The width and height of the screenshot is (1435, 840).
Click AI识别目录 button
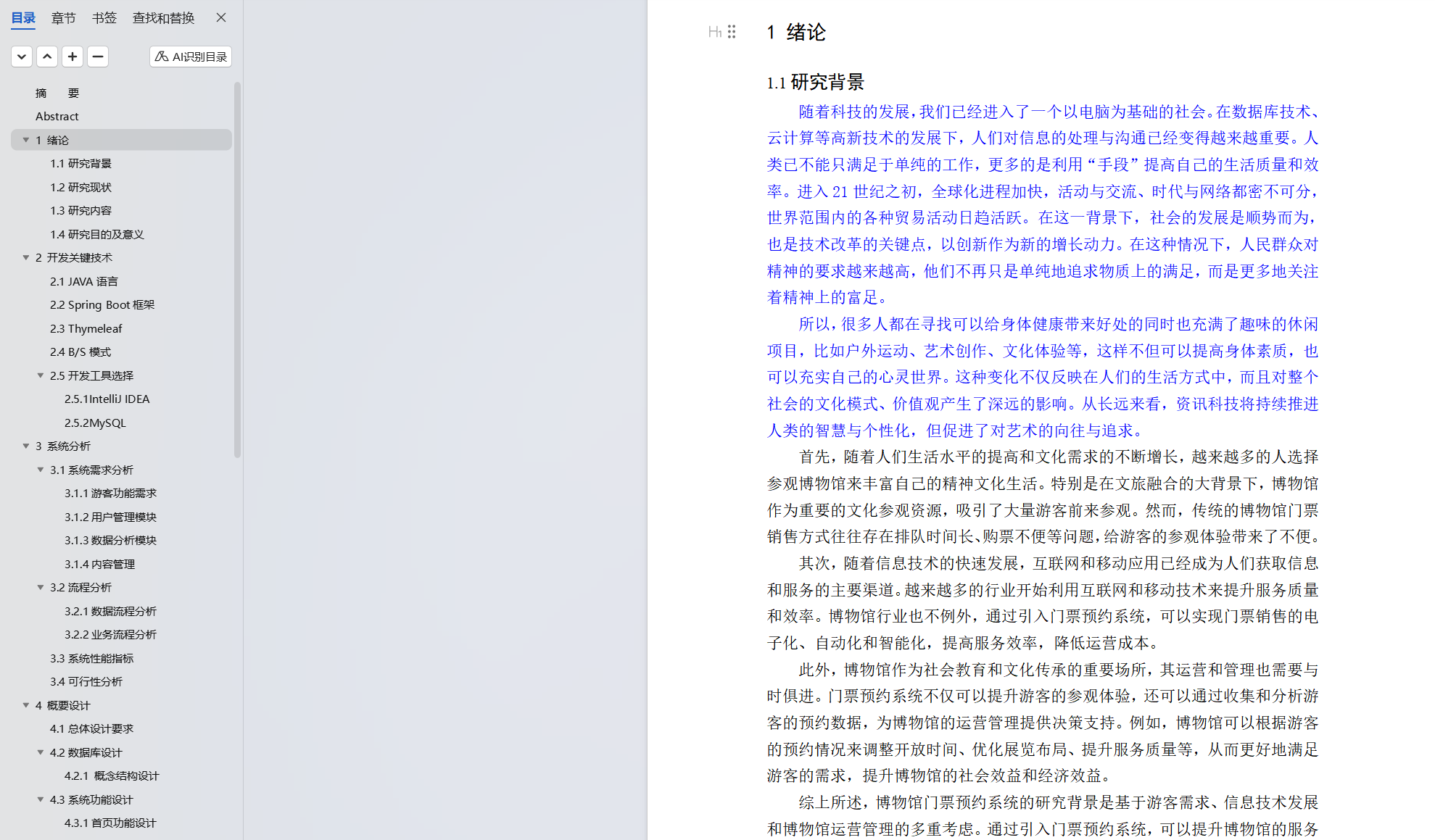click(191, 57)
